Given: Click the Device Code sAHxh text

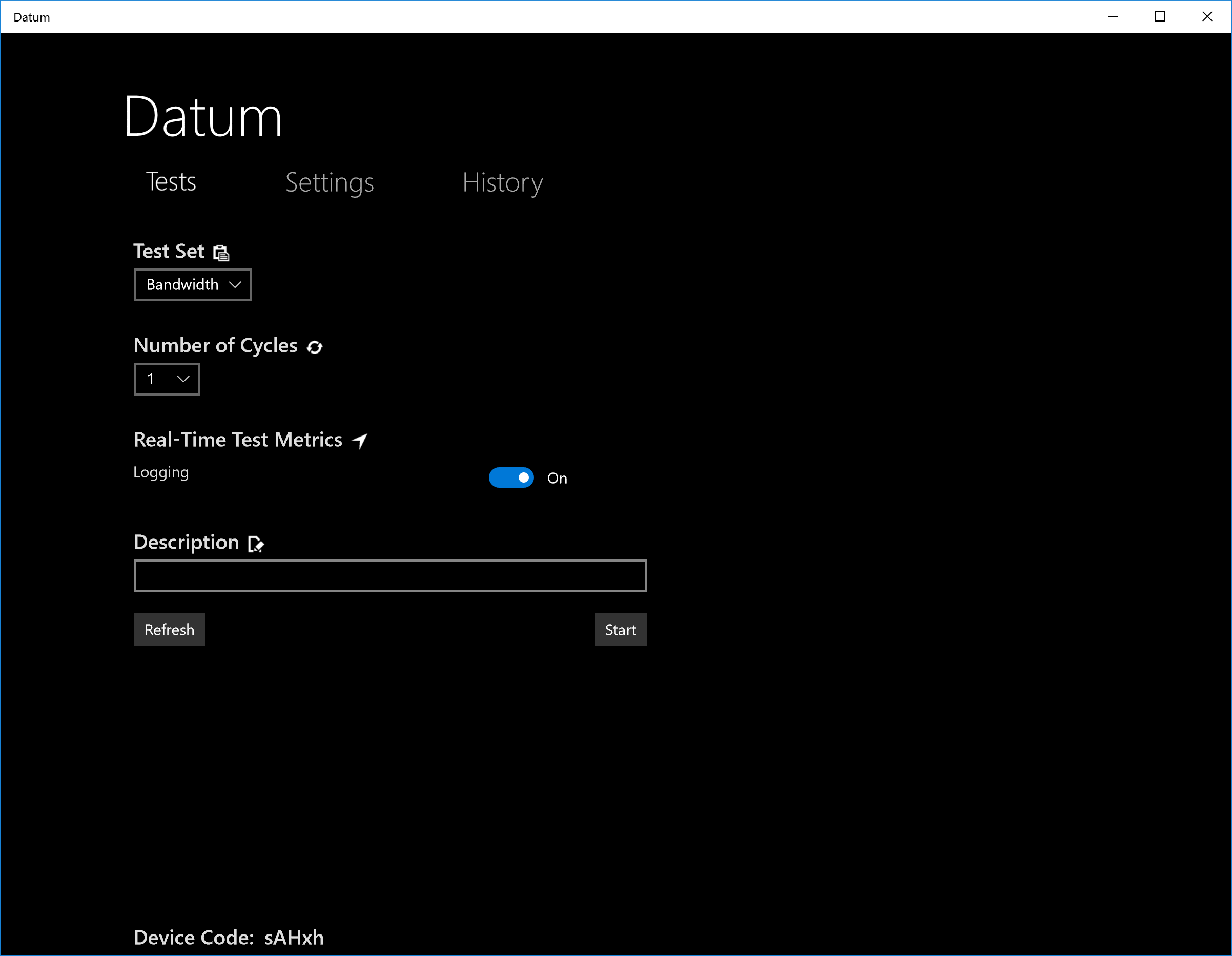Looking at the screenshot, I should click(x=229, y=937).
